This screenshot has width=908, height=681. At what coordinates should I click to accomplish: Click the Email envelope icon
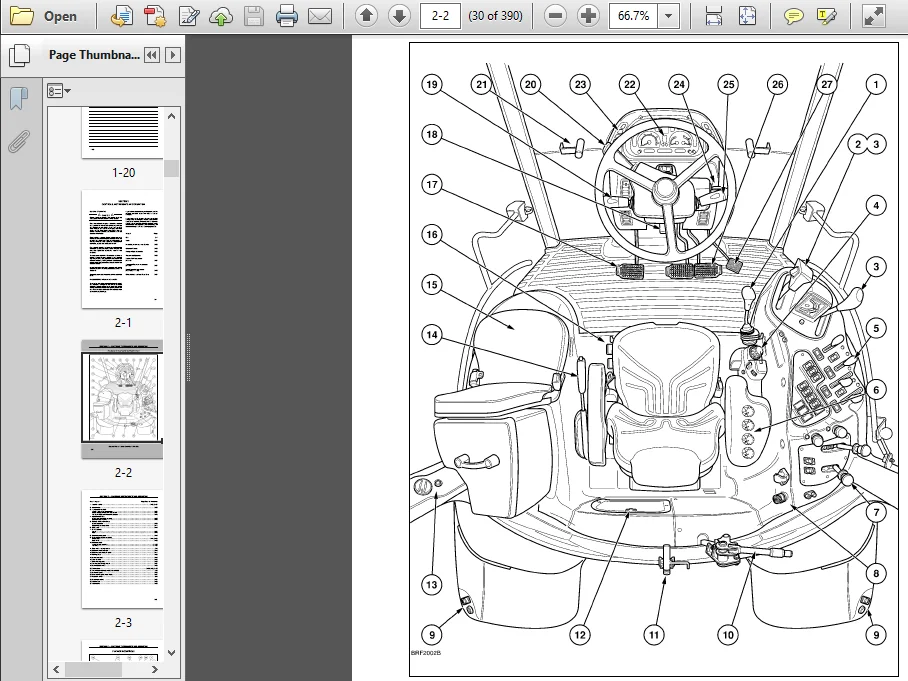(x=320, y=16)
